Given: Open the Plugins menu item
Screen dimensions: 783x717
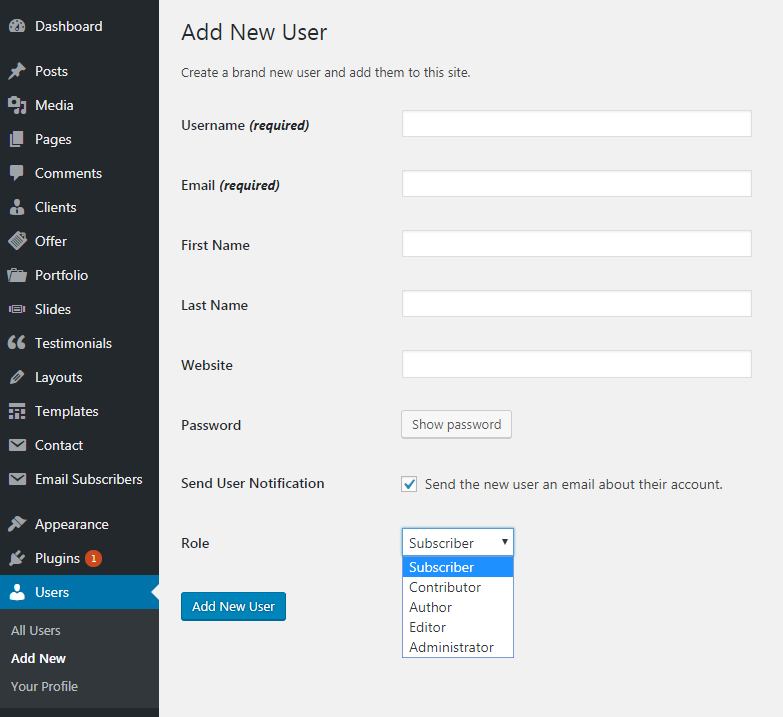Looking at the screenshot, I should point(79,558).
